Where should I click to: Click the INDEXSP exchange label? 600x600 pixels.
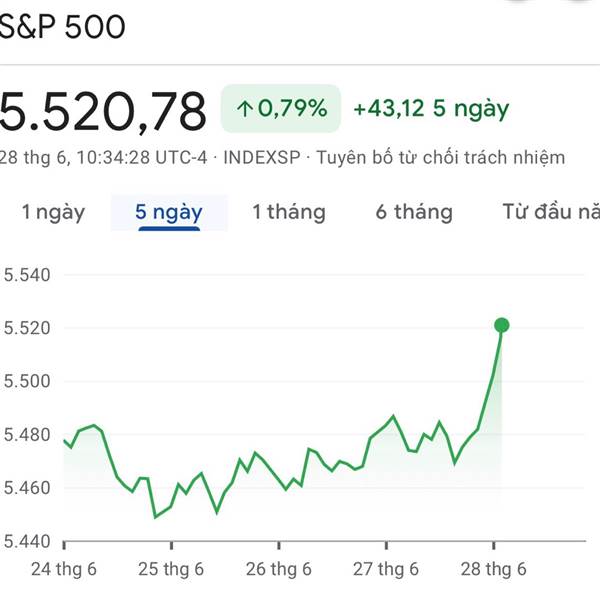[x=263, y=158]
